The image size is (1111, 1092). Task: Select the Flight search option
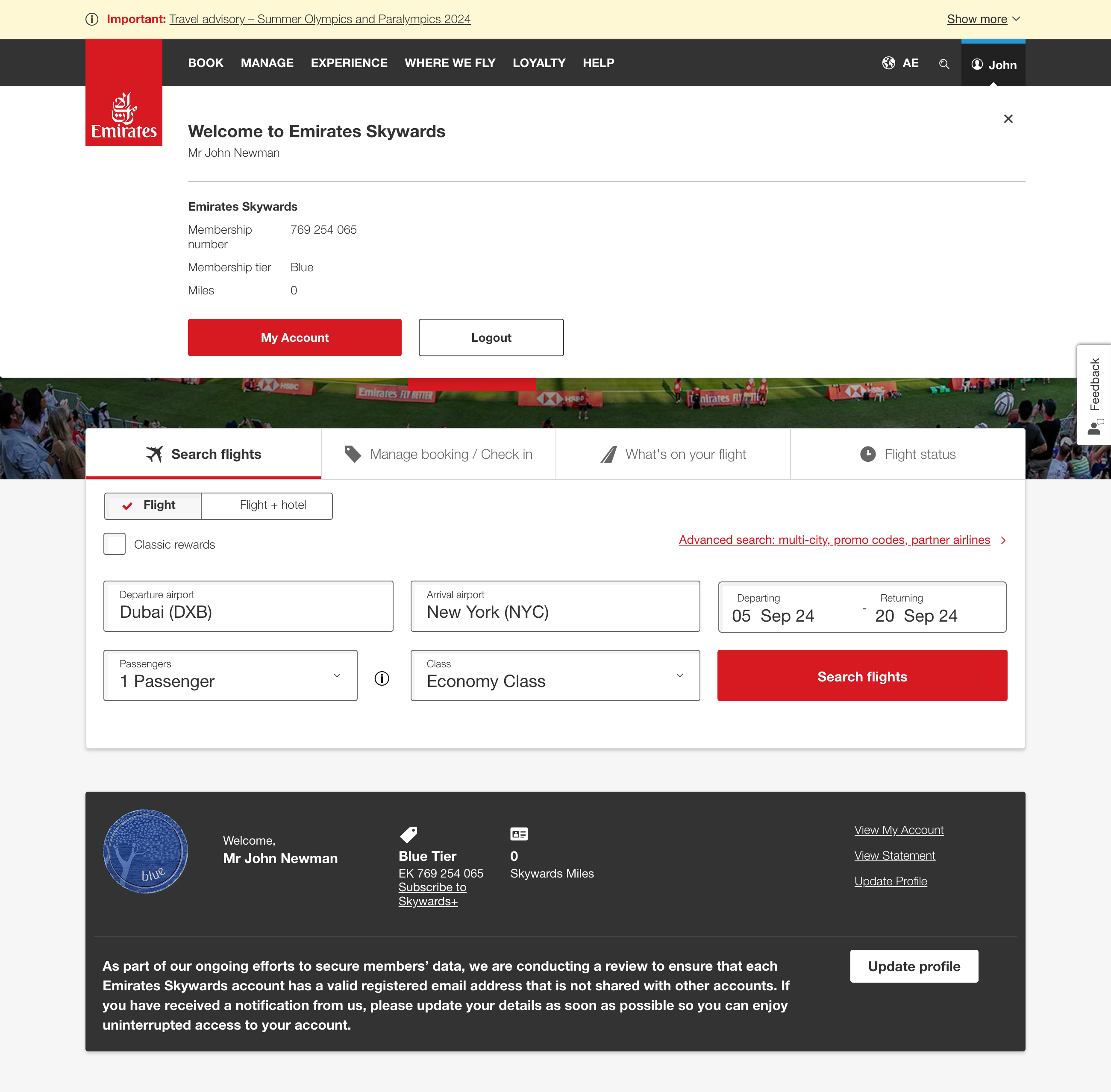pyautogui.click(x=152, y=505)
